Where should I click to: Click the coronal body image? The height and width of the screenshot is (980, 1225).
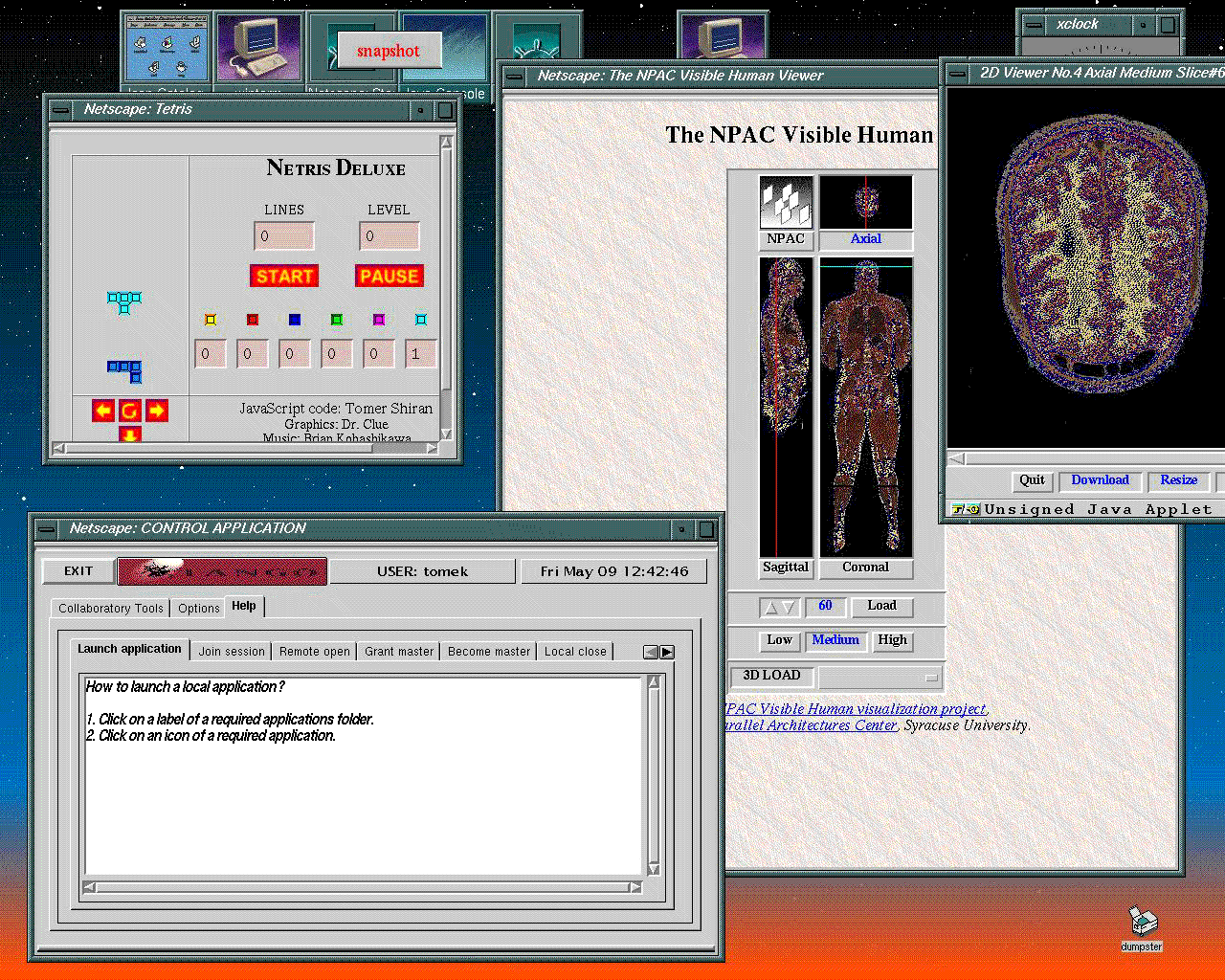(866, 407)
